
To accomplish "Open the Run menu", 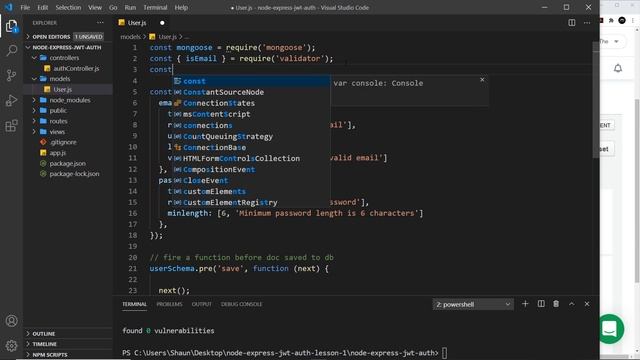I will tap(130, 7).
